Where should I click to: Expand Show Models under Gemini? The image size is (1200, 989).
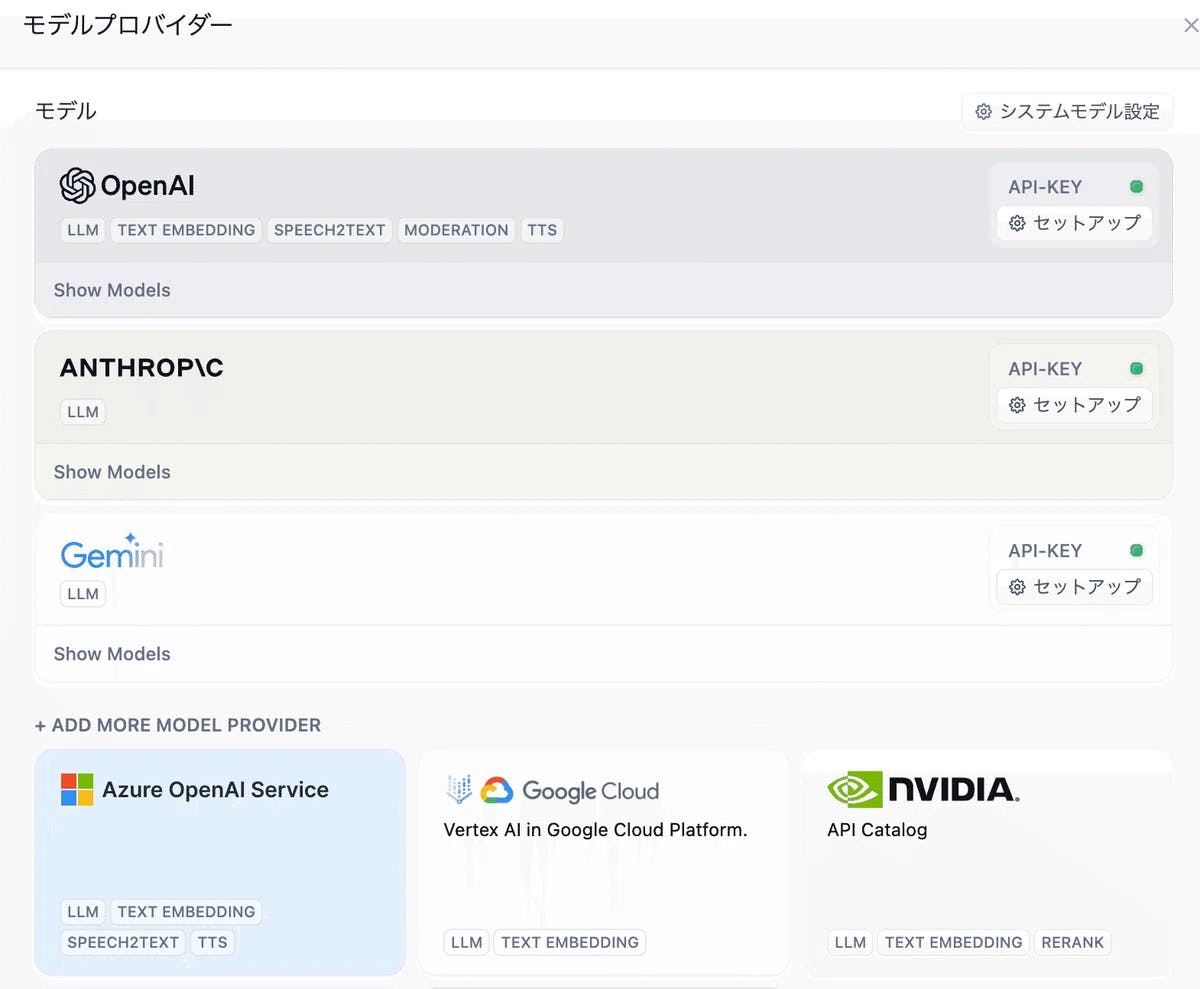click(112, 654)
